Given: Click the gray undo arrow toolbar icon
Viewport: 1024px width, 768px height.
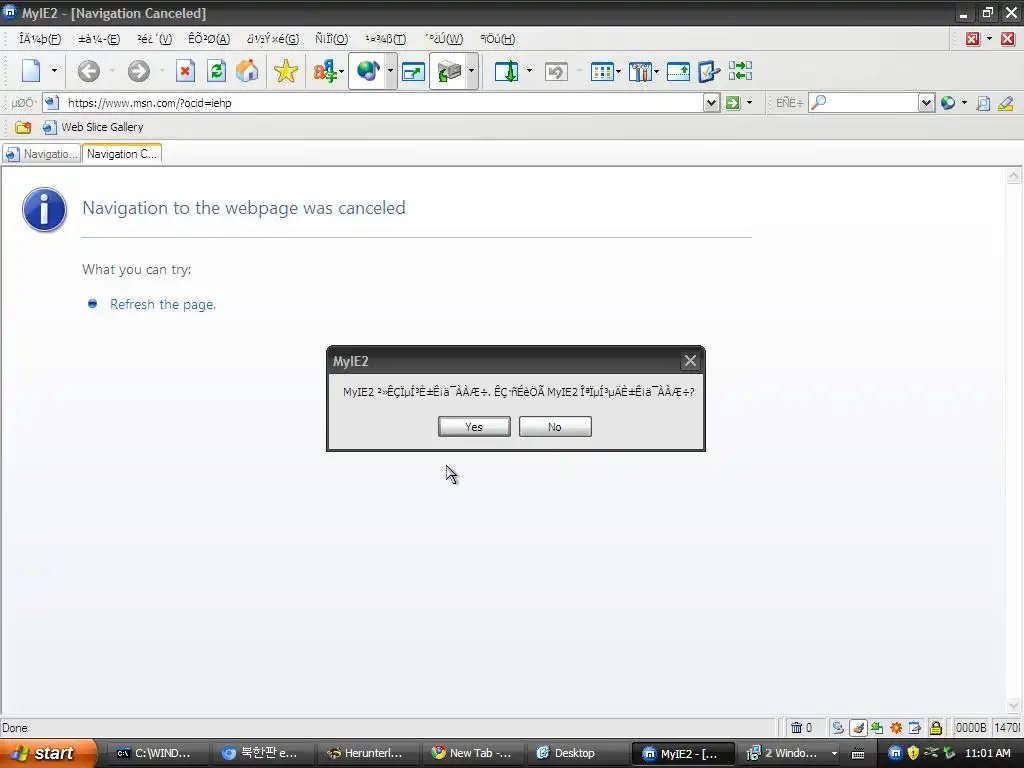Looking at the screenshot, I should click(556, 71).
